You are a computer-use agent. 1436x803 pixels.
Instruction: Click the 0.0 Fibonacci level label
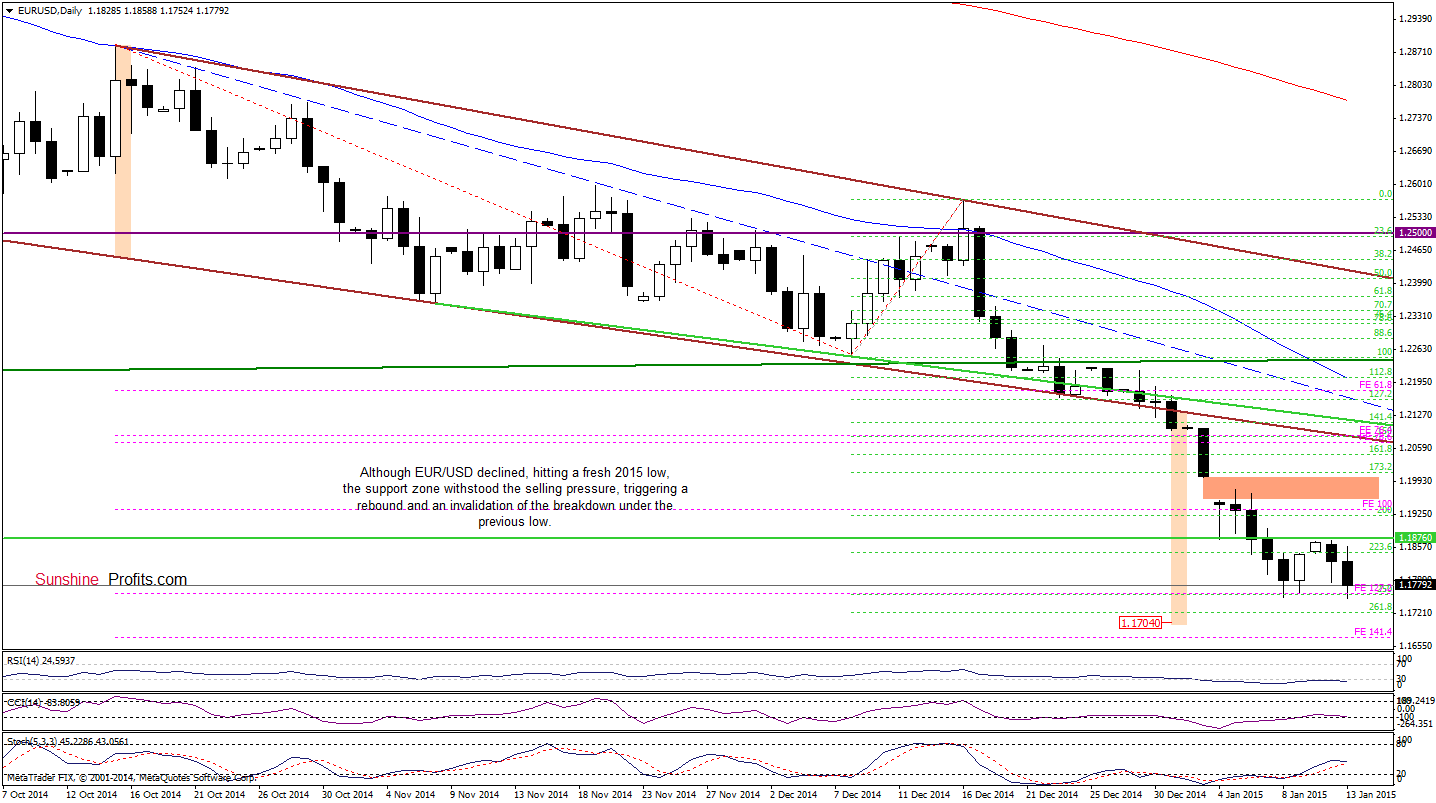(1385, 194)
